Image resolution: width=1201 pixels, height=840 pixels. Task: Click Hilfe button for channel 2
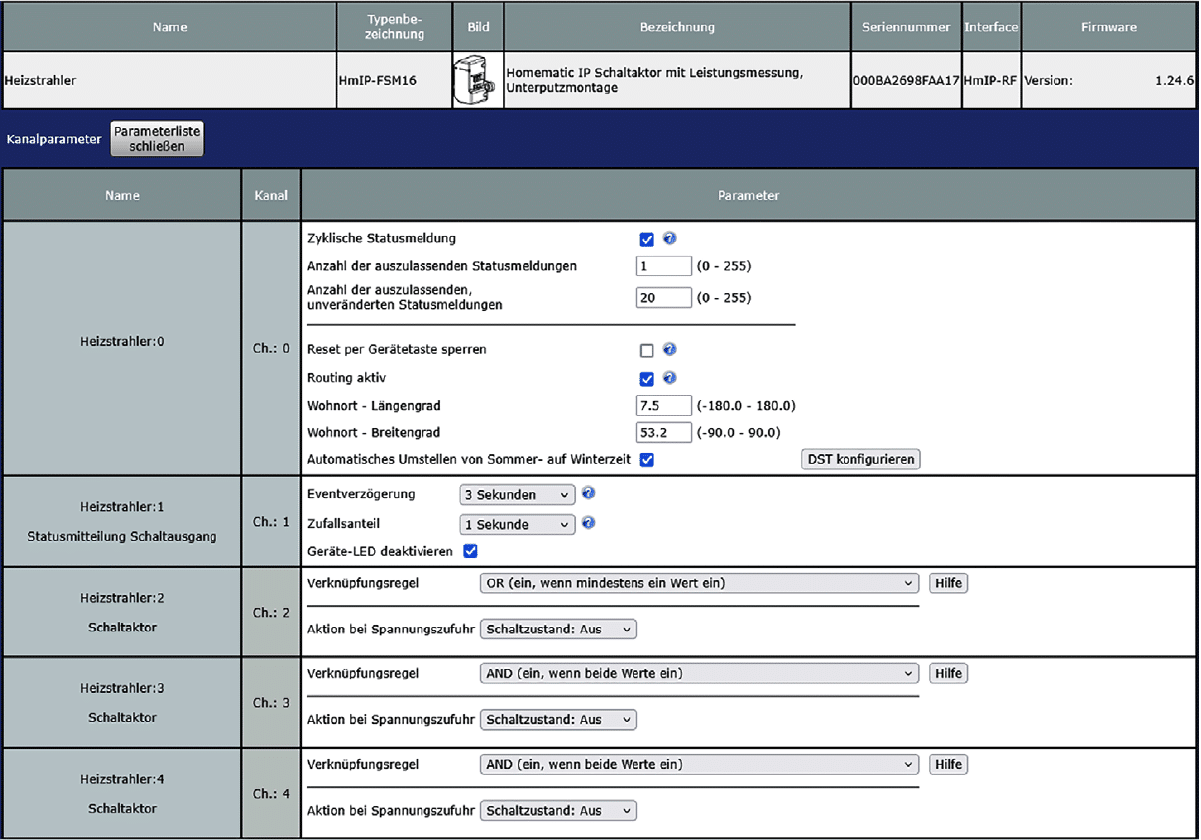tap(948, 583)
